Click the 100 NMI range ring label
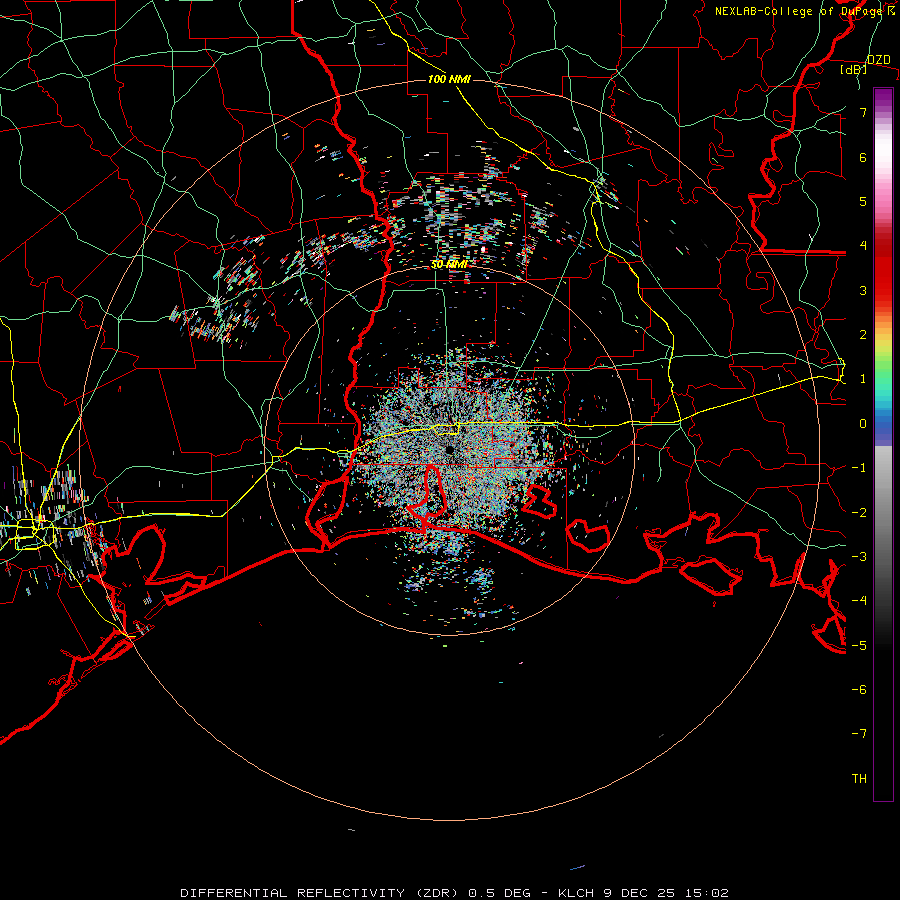 tap(449, 79)
